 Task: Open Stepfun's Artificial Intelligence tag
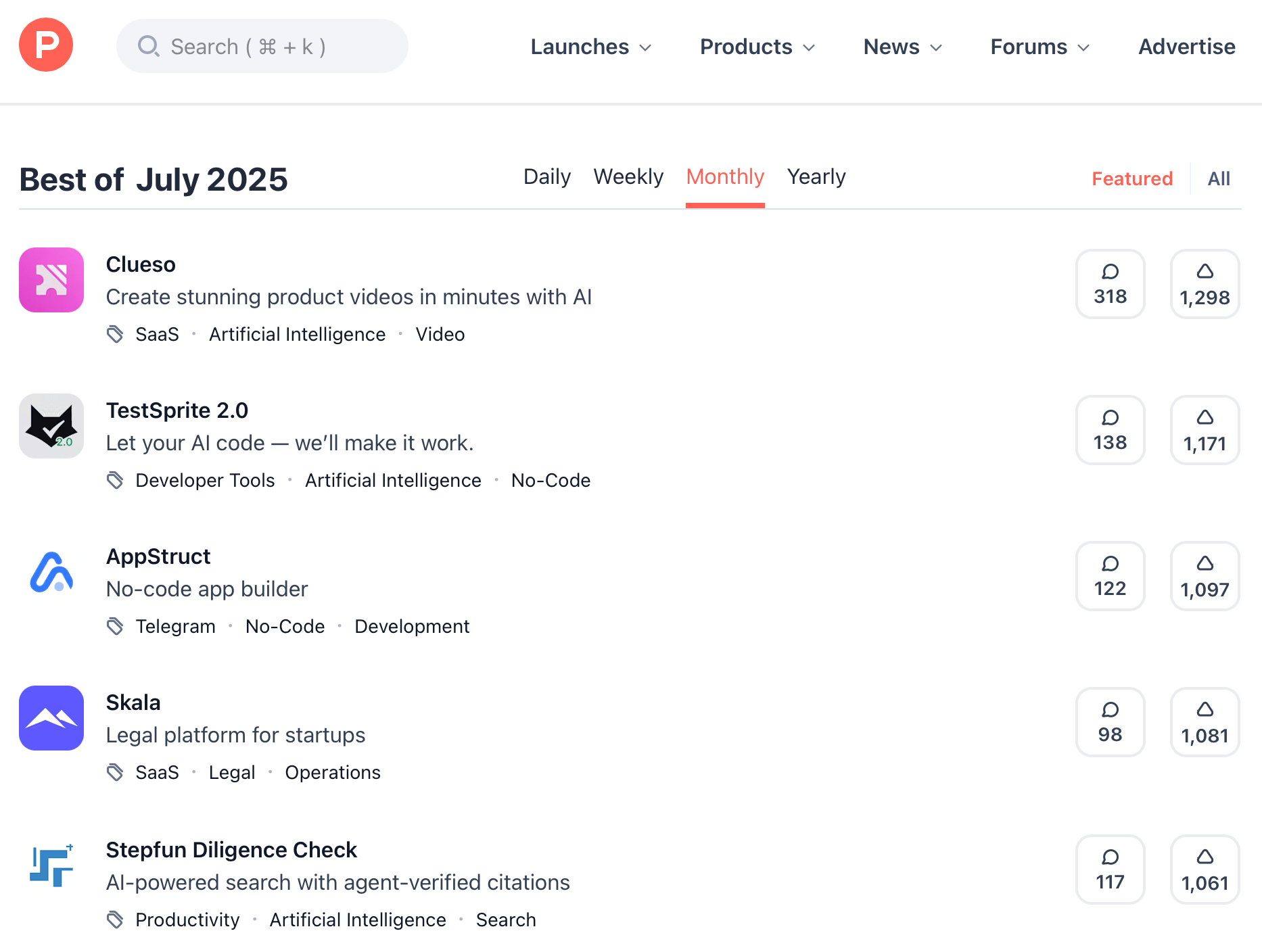pos(358,920)
